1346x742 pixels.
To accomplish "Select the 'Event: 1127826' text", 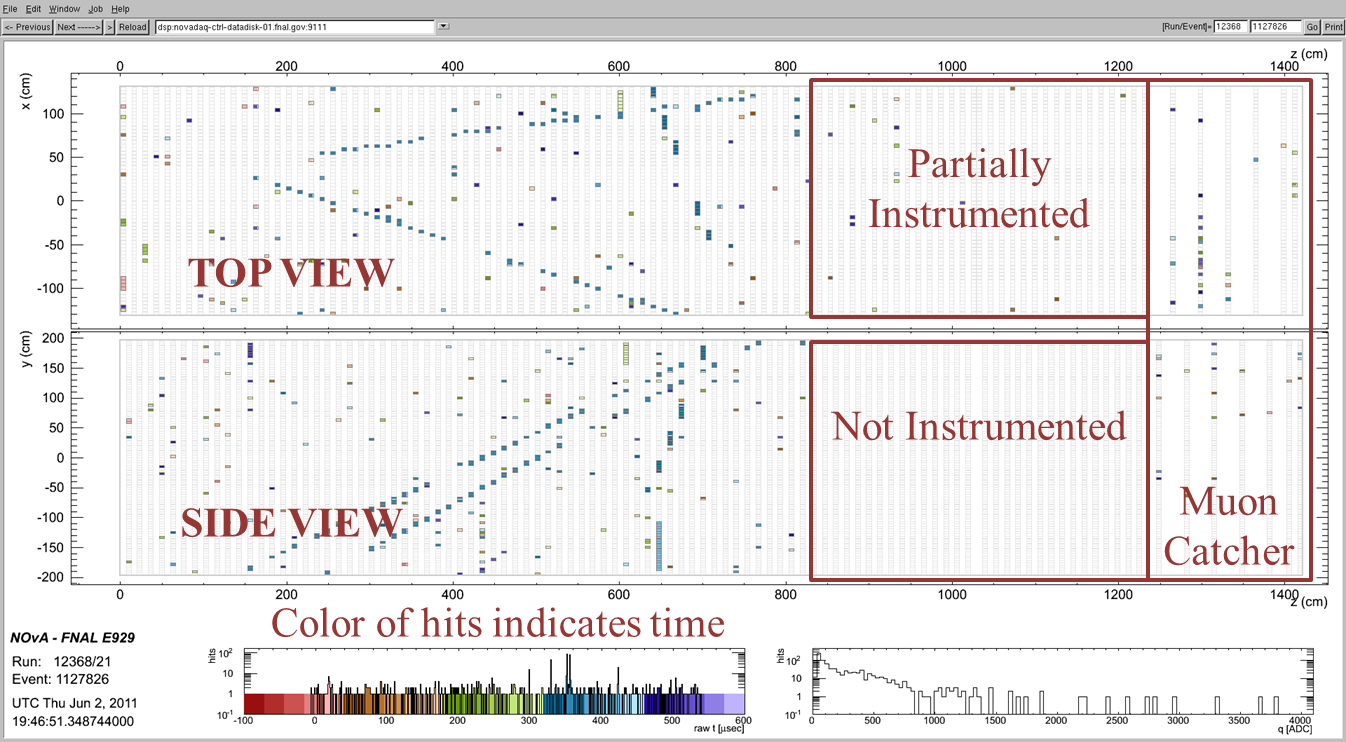I will (x=59, y=679).
